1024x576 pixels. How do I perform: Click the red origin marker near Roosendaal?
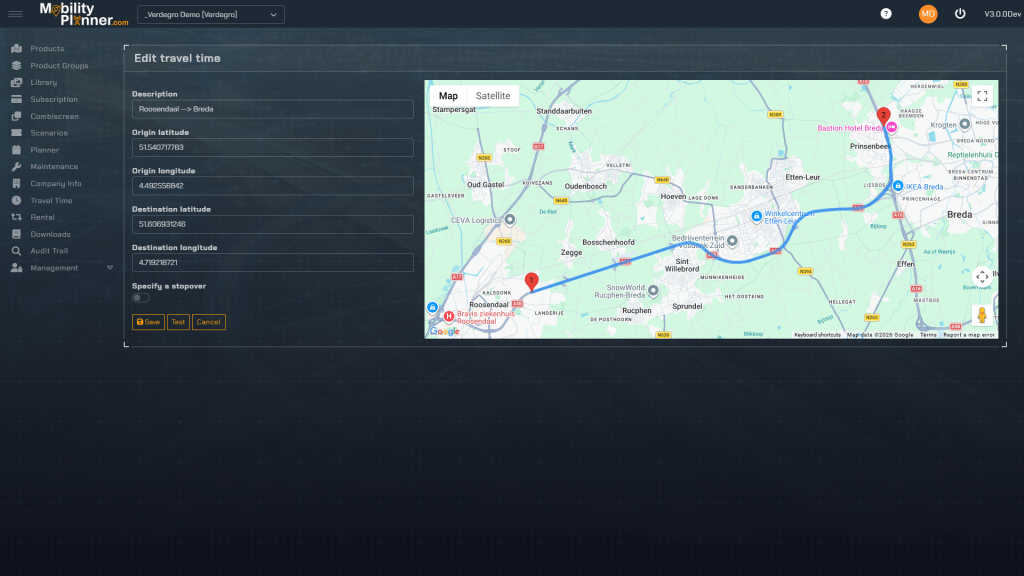(531, 281)
